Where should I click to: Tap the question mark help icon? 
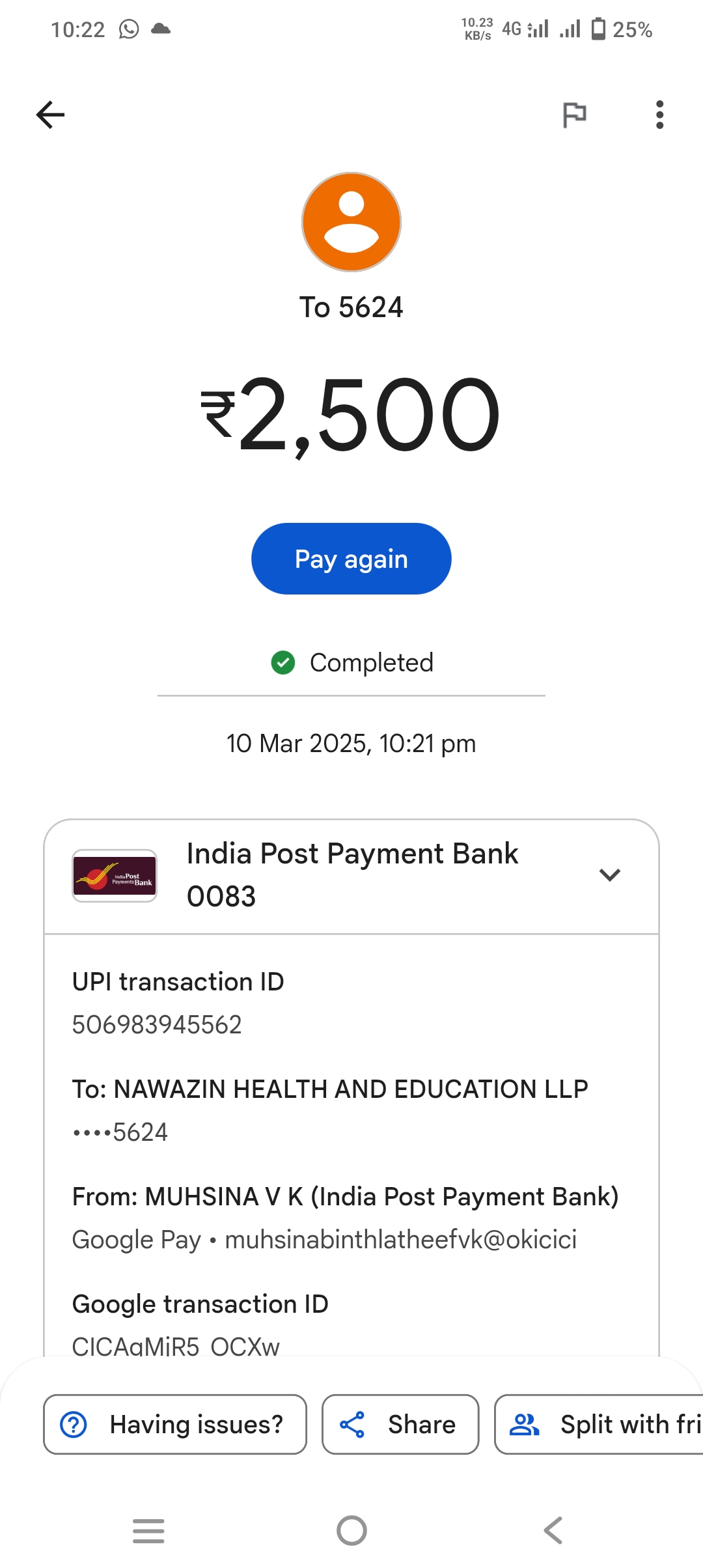tap(74, 1424)
